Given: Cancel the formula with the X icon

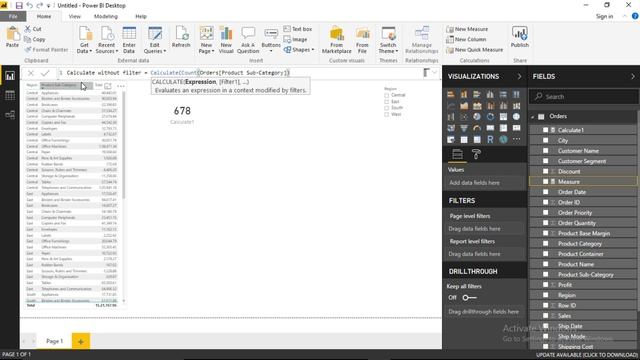Looking at the screenshot, I should point(31,73).
